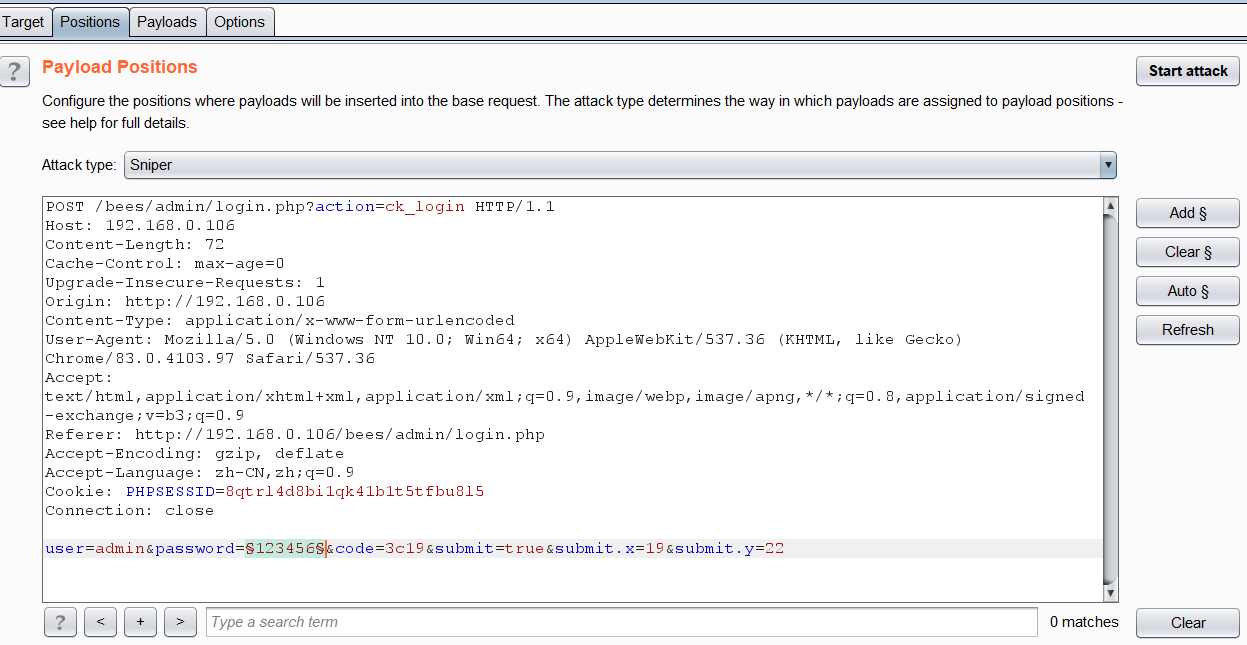The height and width of the screenshot is (645, 1247).
Task: Go to previous search match
Action: pos(100,622)
